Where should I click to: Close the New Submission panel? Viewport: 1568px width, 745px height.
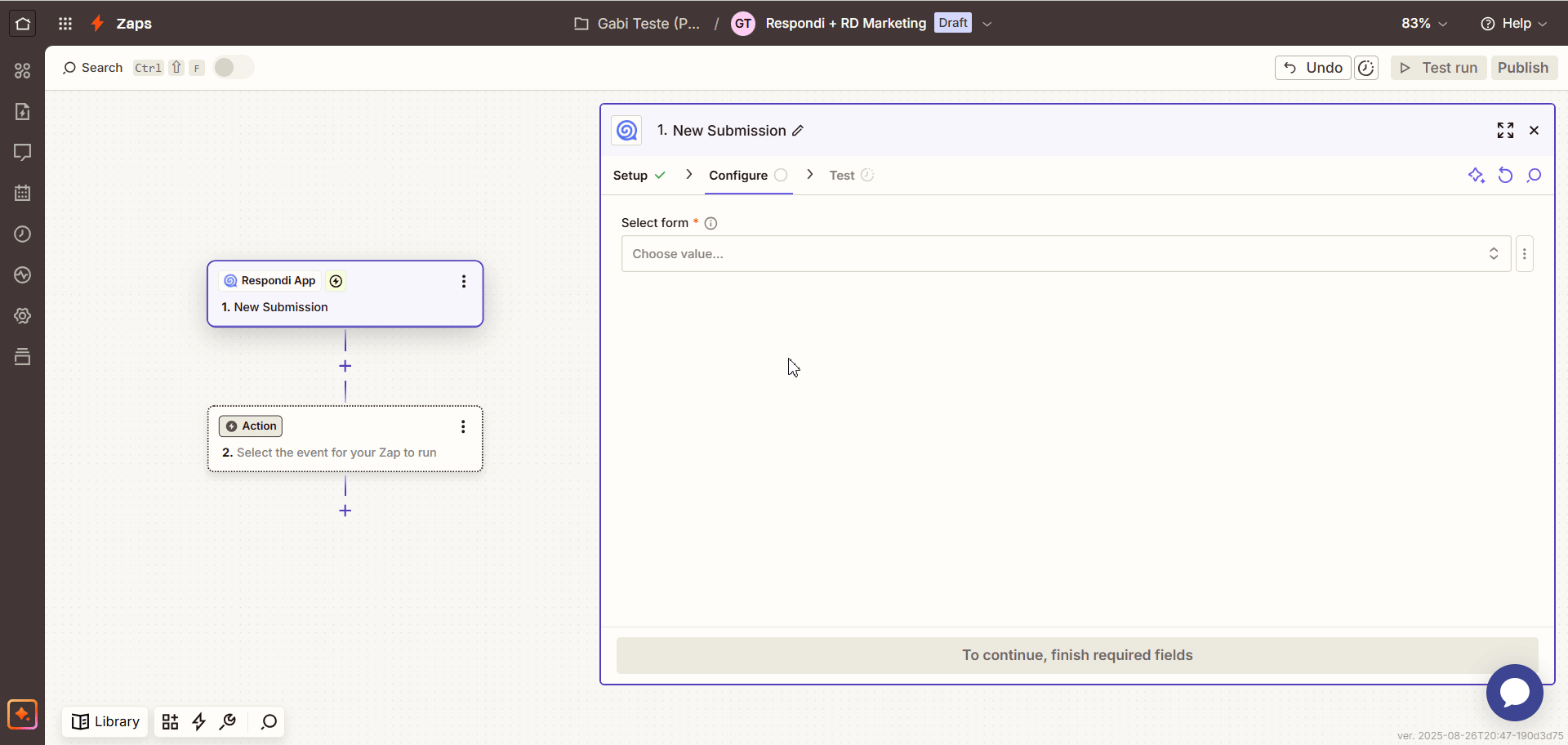tap(1535, 131)
